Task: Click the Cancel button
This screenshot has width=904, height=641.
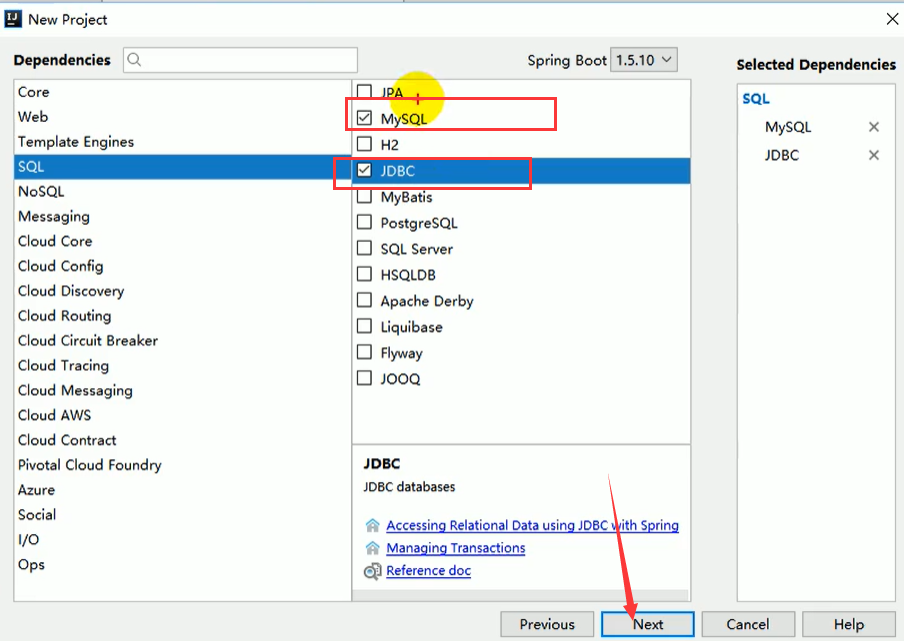Action: point(748,624)
